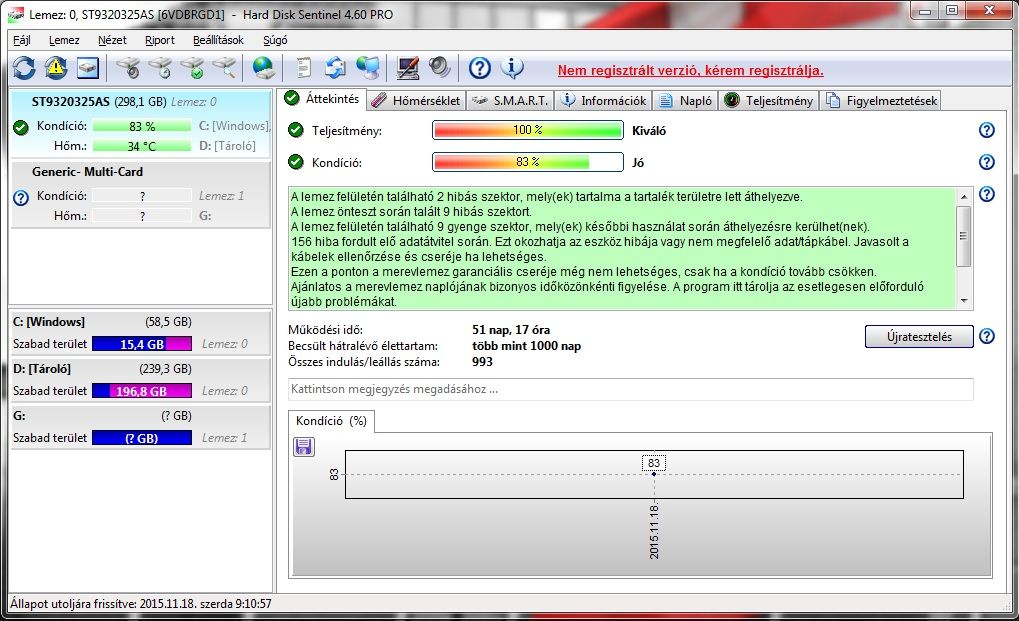Click the save floppy icon on the chart
The image size is (1019, 621).
303,446
